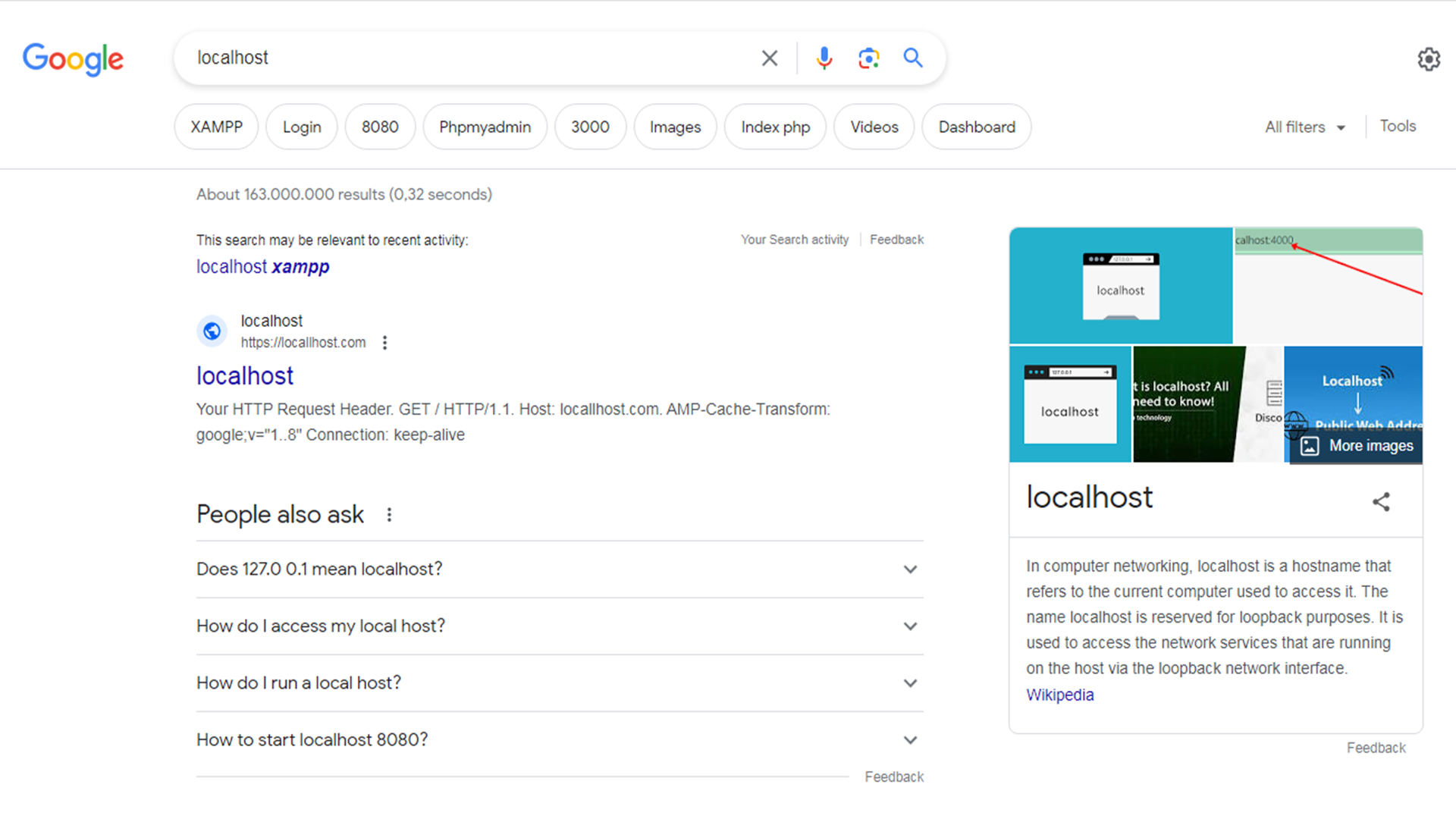Click Feedback under the knowledge panel

coord(1376,748)
